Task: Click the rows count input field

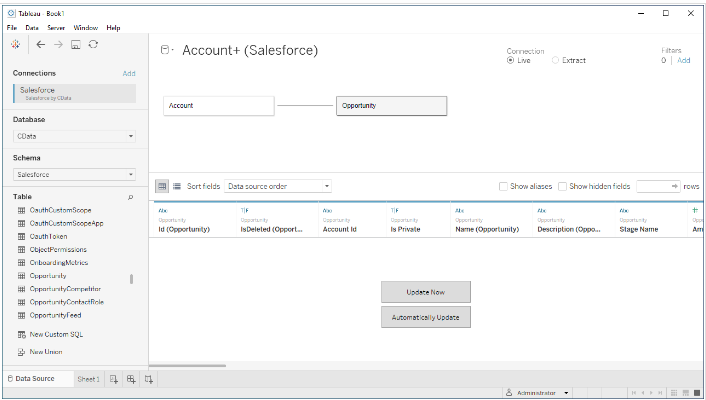Action: tap(658, 186)
